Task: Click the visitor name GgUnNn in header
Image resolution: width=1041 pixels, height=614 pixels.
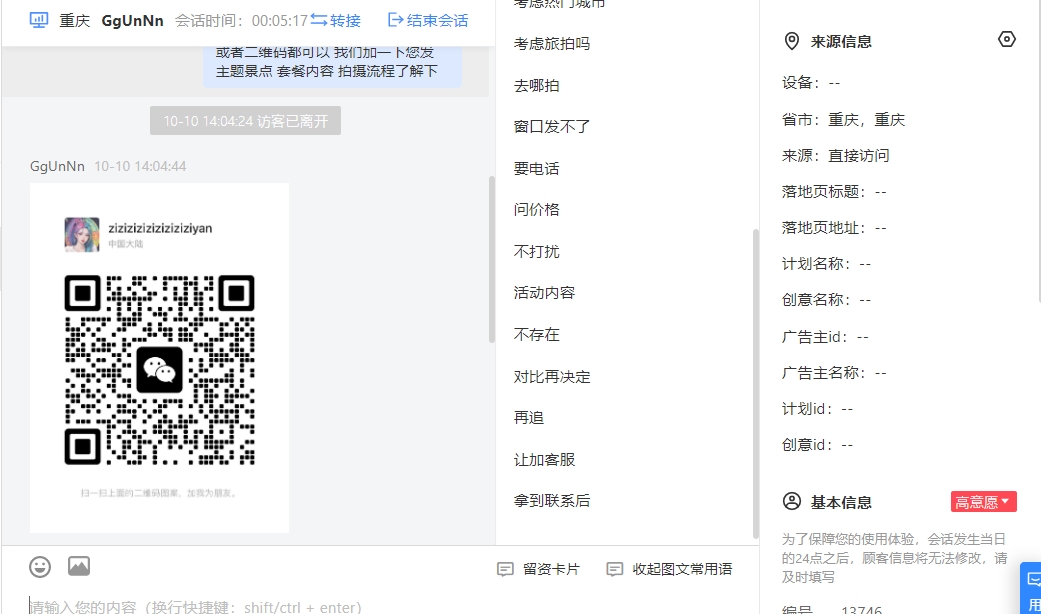Action: (132, 21)
